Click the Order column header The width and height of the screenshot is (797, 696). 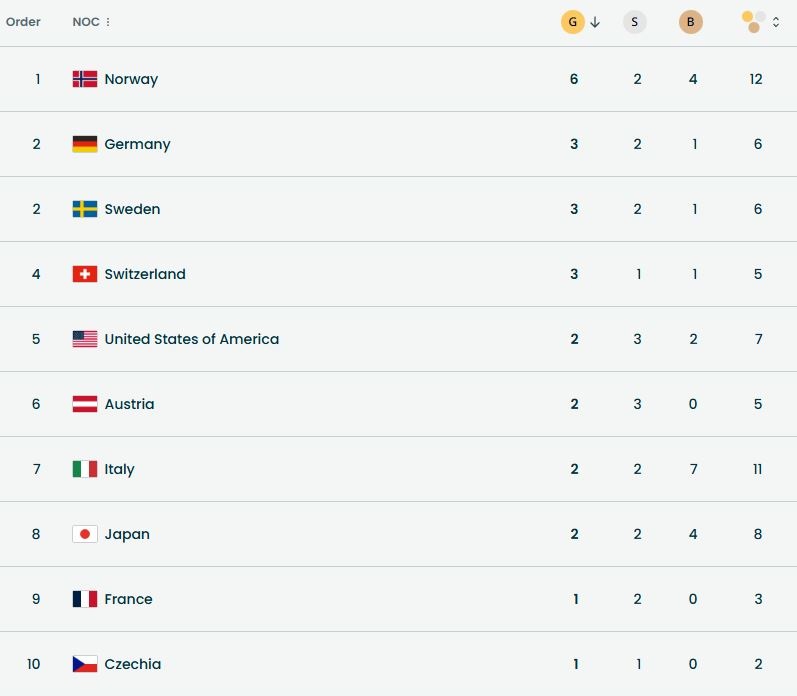(x=23, y=22)
